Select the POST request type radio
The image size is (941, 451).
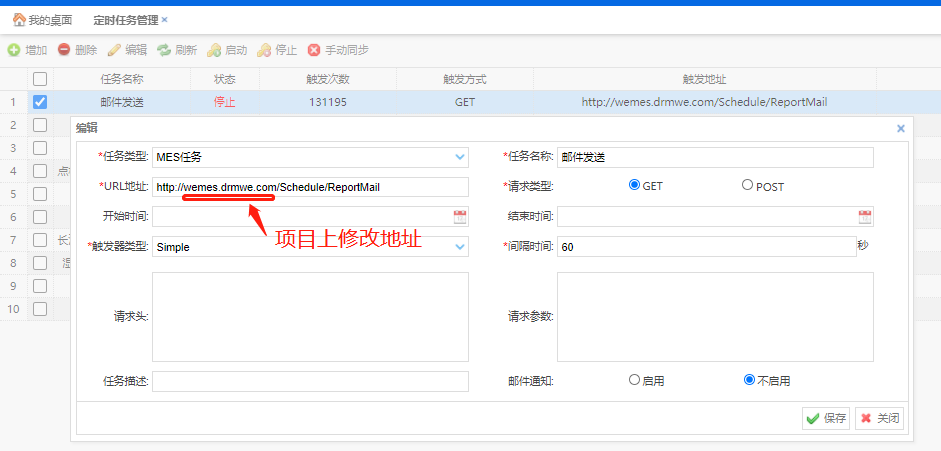coord(747,185)
